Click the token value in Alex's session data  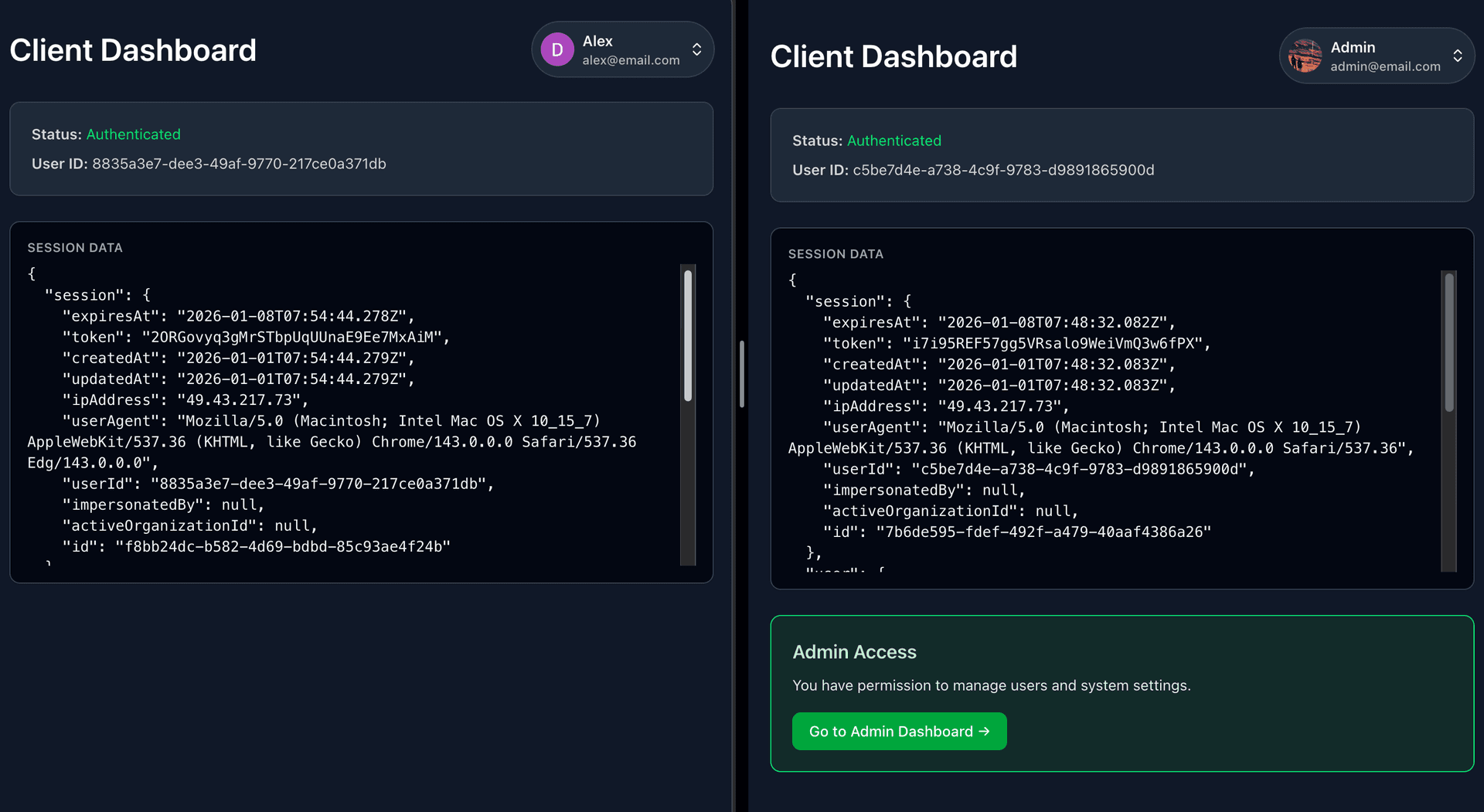click(291, 338)
